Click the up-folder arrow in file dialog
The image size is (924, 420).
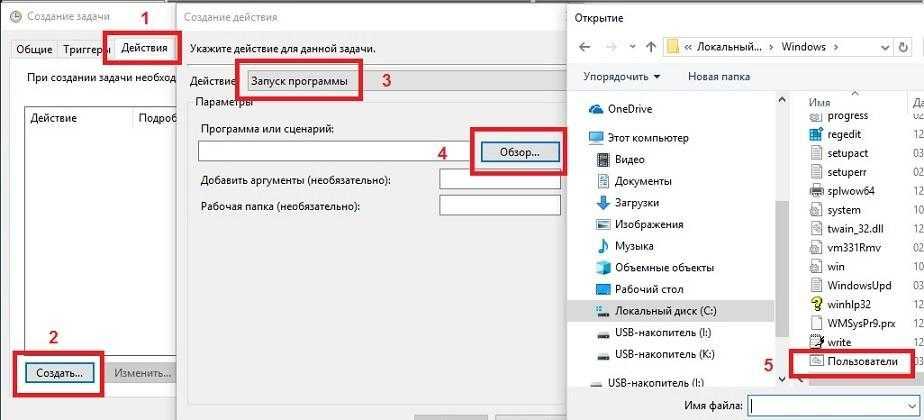click(650, 46)
